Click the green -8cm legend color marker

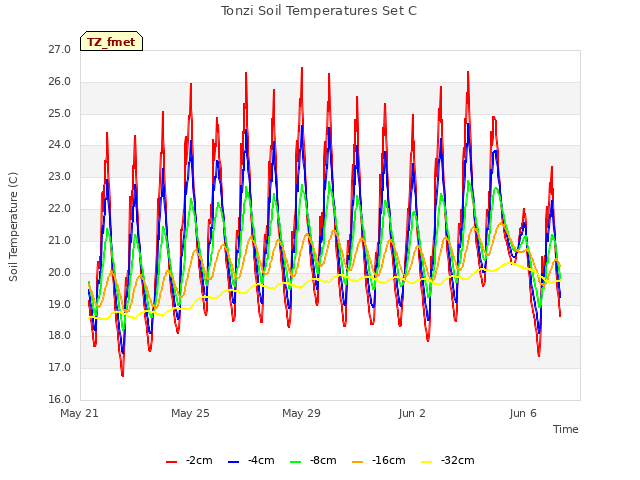coord(296,462)
